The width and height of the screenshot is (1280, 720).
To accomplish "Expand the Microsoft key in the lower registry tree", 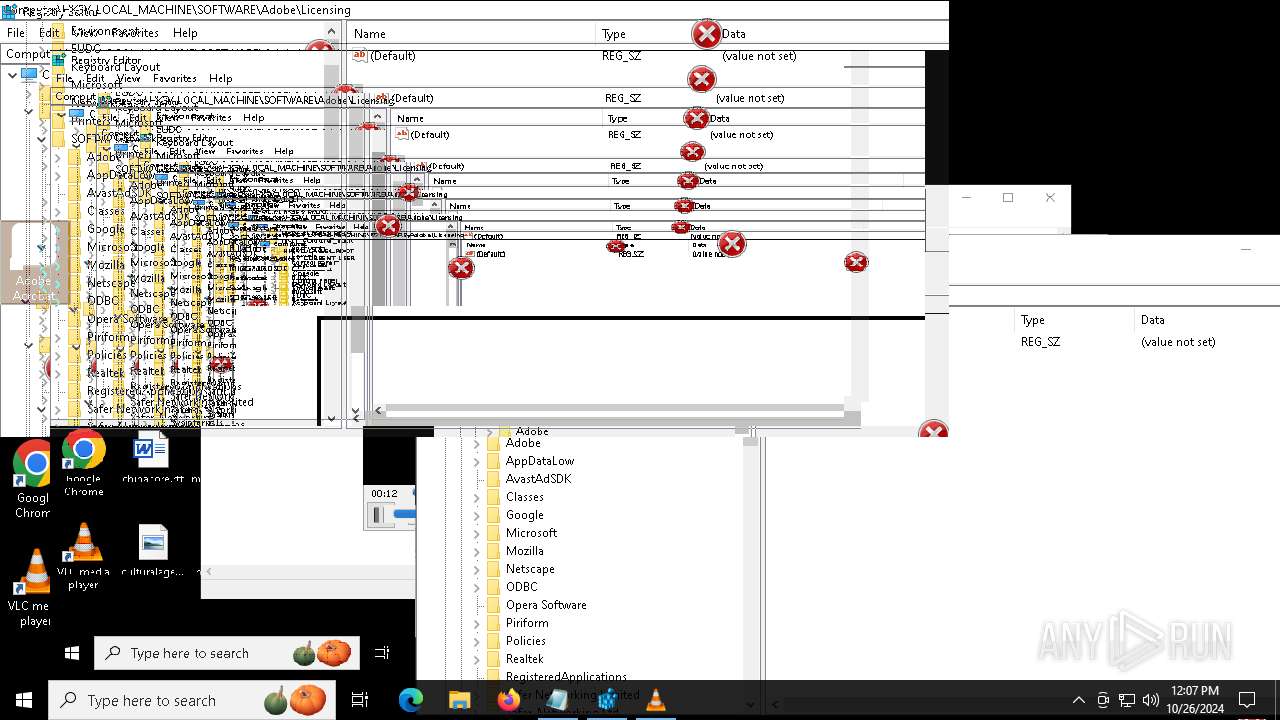I will [476, 533].
